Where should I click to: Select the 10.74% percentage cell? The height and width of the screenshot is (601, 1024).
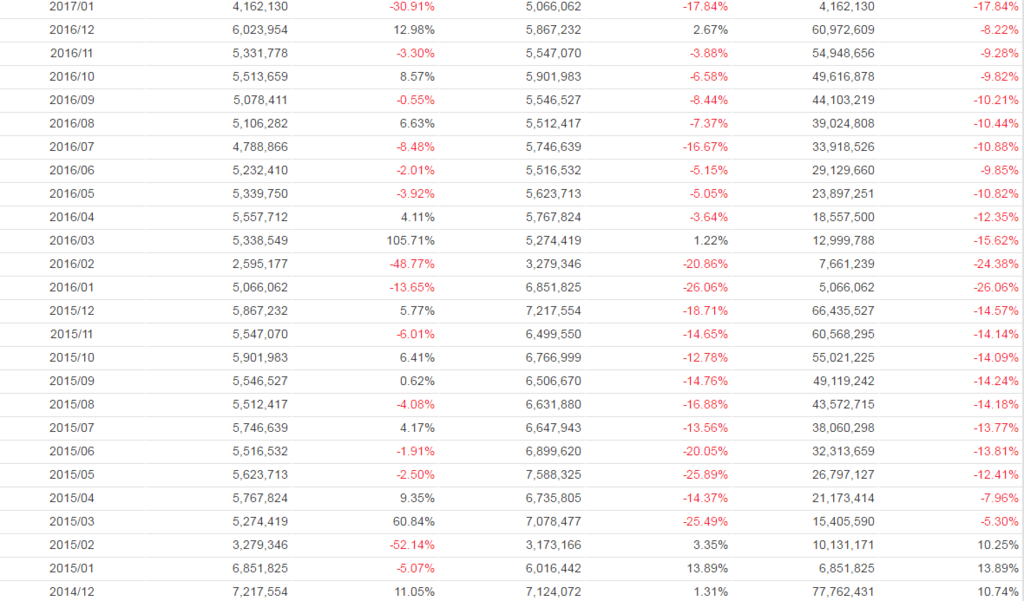click(996, 592)
